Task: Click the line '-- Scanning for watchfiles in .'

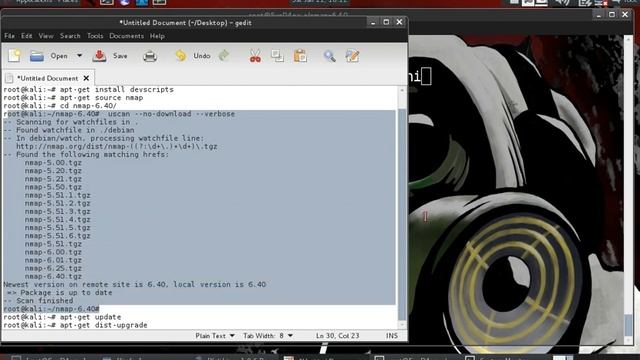Action: (x=71, y=122)
